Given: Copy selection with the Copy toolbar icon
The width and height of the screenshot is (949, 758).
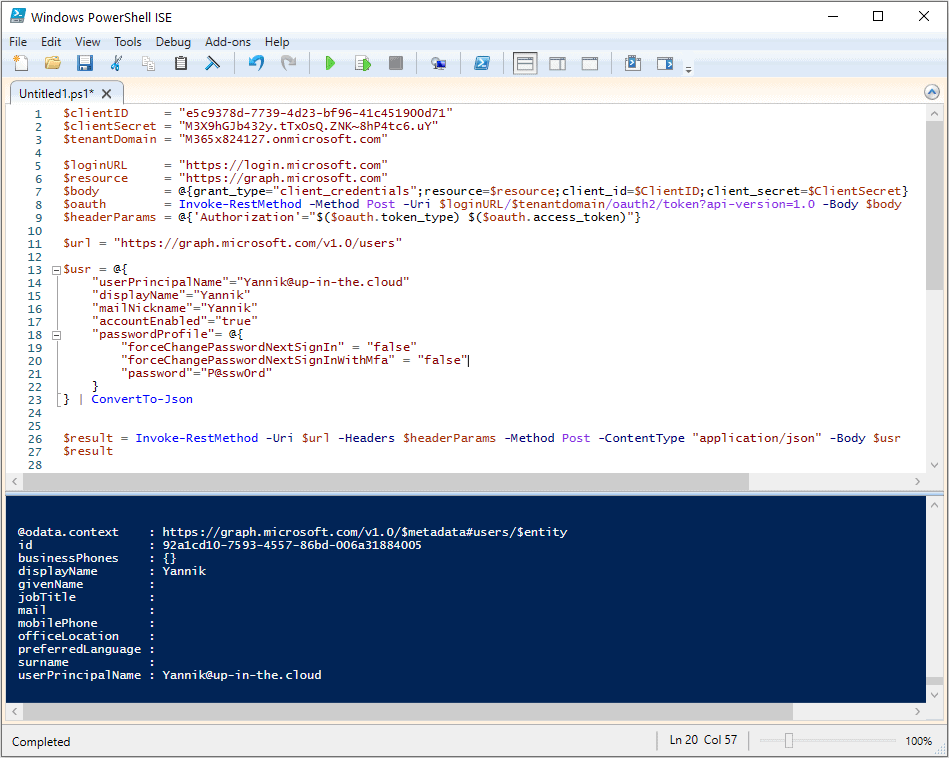Looking at the screenshot, I should pyautogui.click(x=148, y=63).
